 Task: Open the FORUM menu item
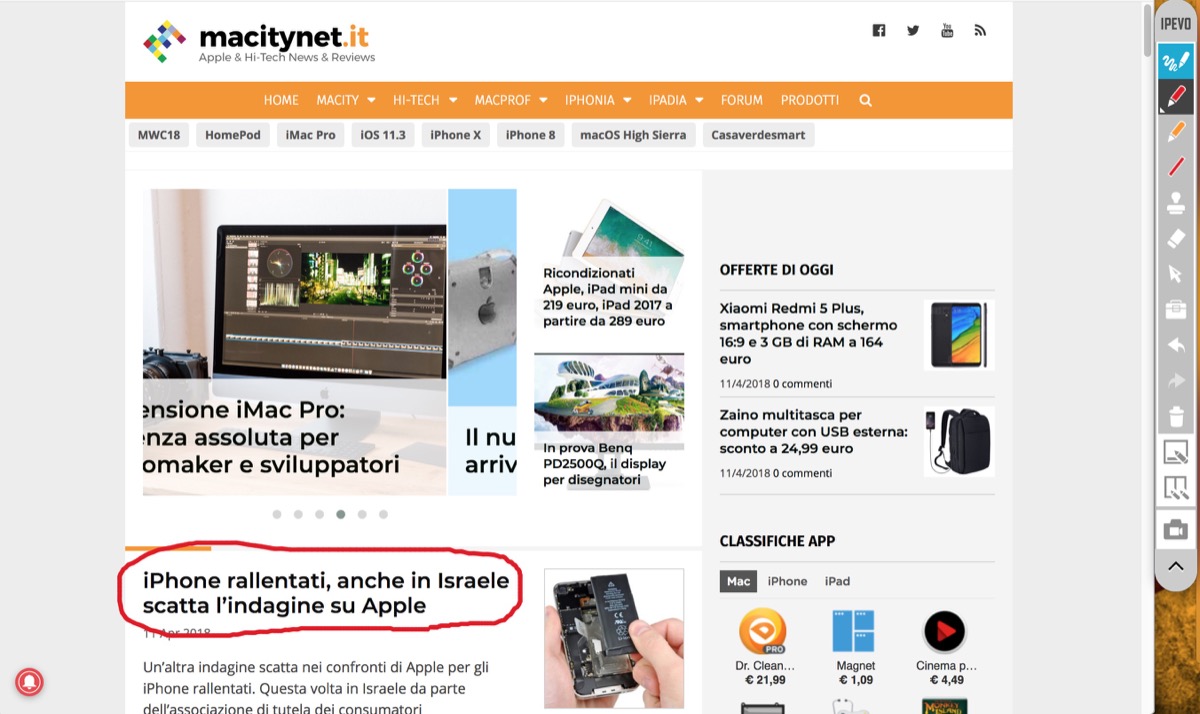click(742, 100)
